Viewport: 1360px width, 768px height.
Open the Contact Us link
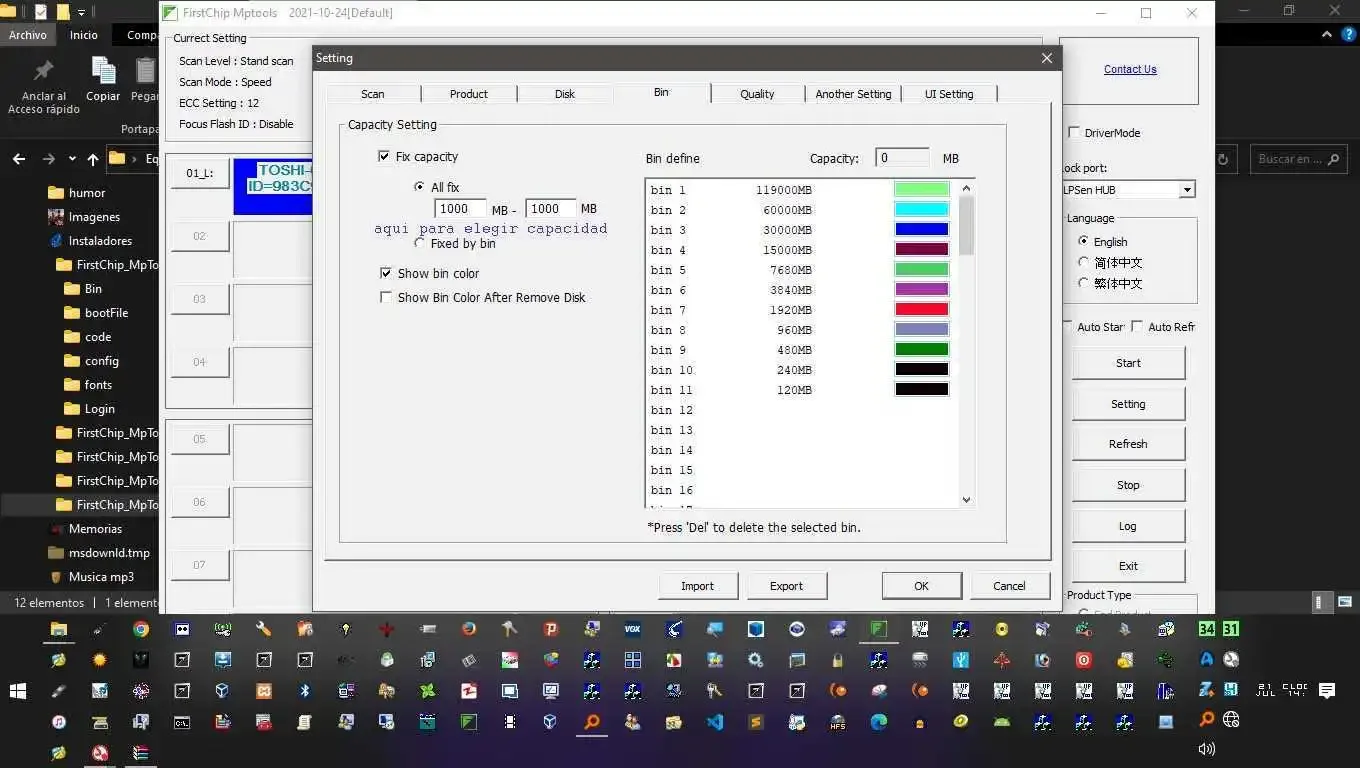(x=1130, y=69)
